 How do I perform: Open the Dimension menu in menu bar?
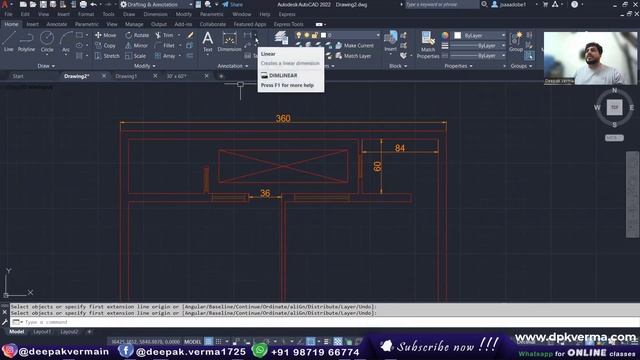pos(155,14)
